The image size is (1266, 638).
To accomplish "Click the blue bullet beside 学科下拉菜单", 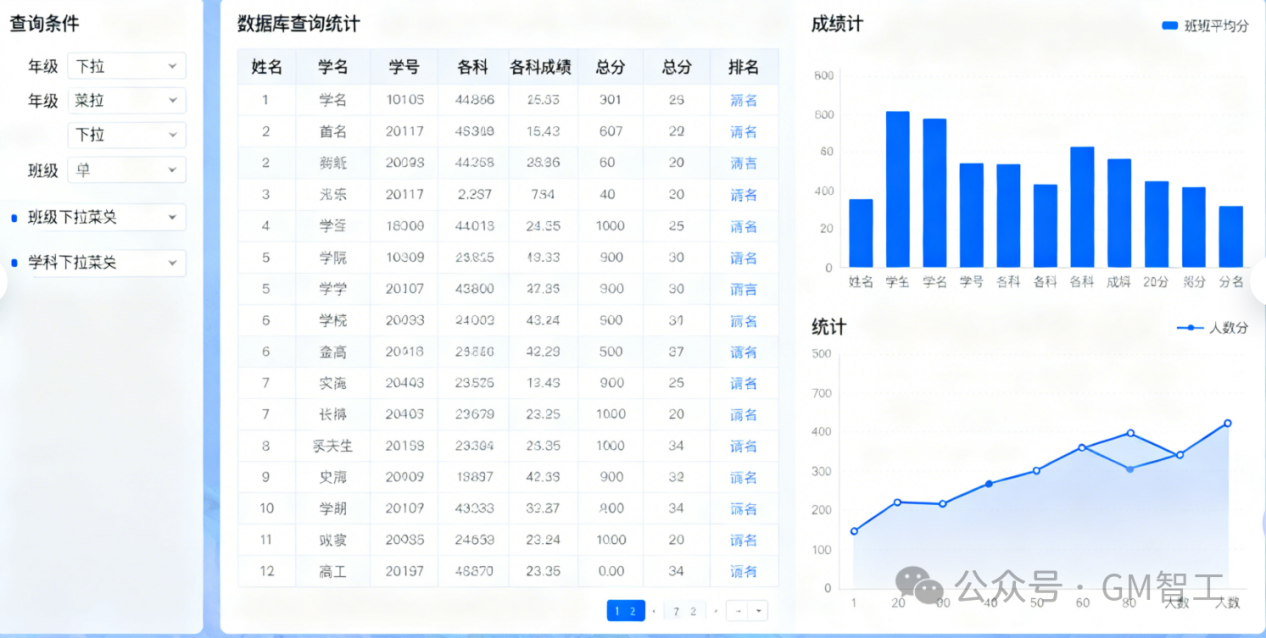I will (x=14, y=263).
